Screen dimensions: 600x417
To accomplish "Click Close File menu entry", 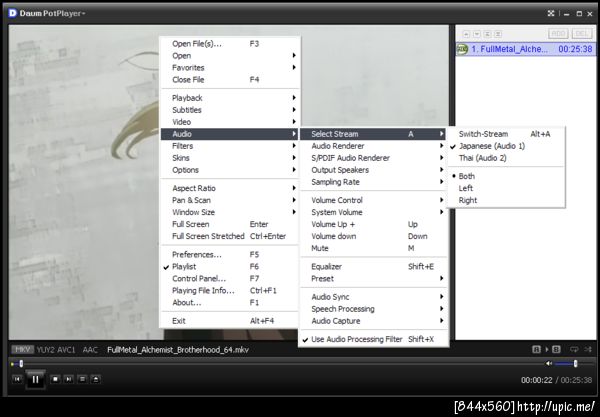I will (230, 80).
